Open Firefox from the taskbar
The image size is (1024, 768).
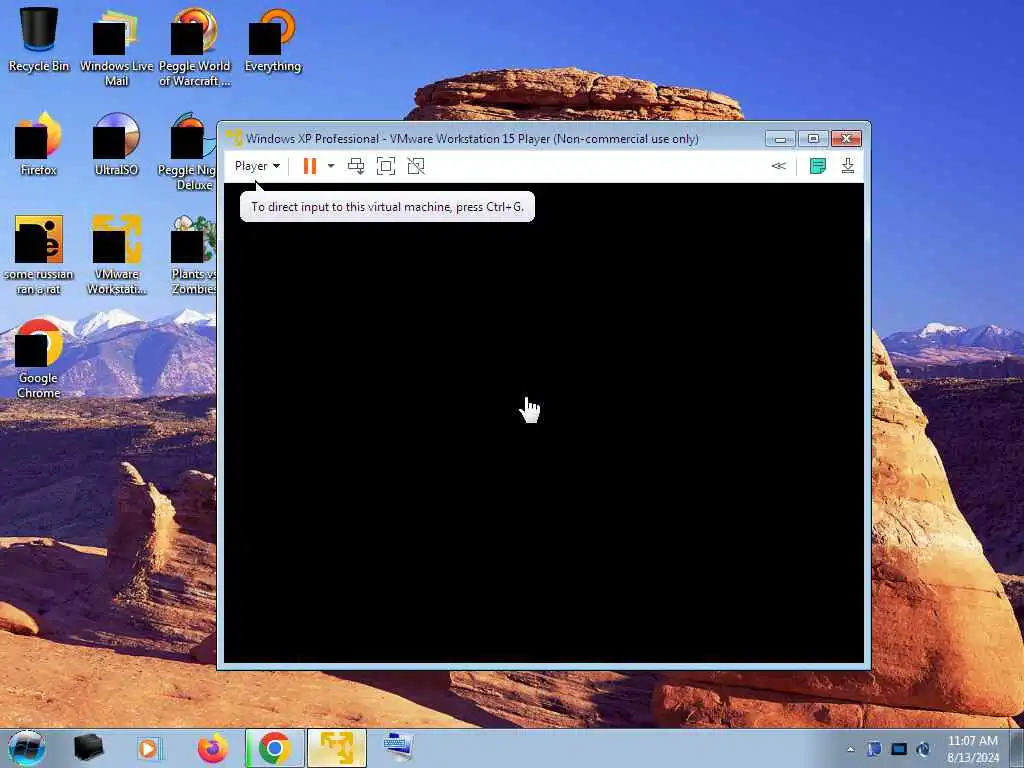pyautogui.click(x=212, y=748)
